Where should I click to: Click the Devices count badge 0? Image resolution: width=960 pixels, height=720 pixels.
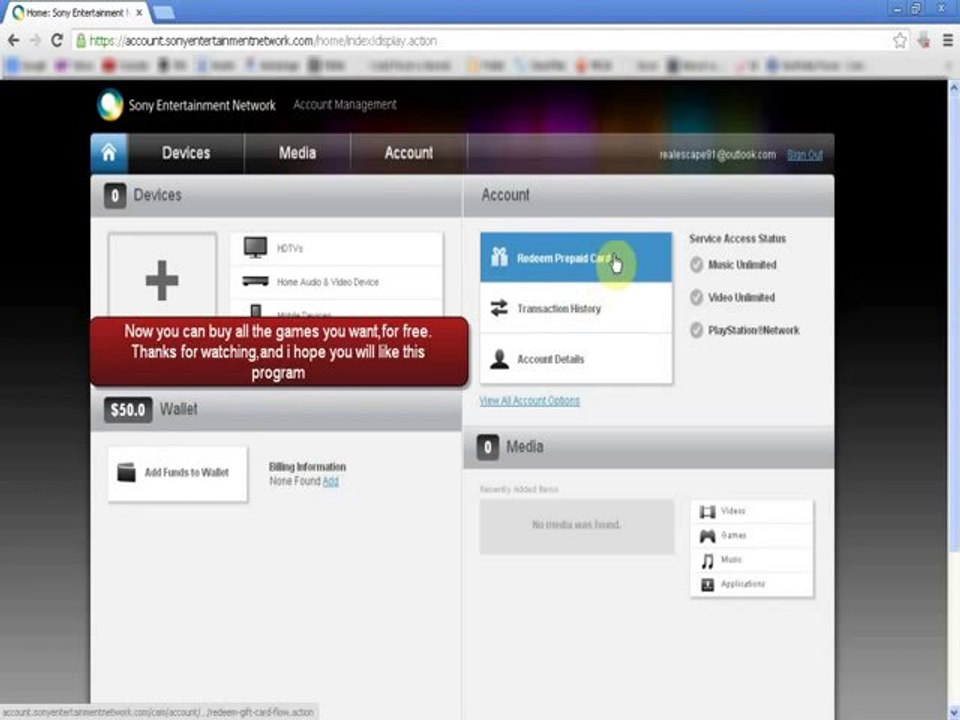(x=114, y=196)
